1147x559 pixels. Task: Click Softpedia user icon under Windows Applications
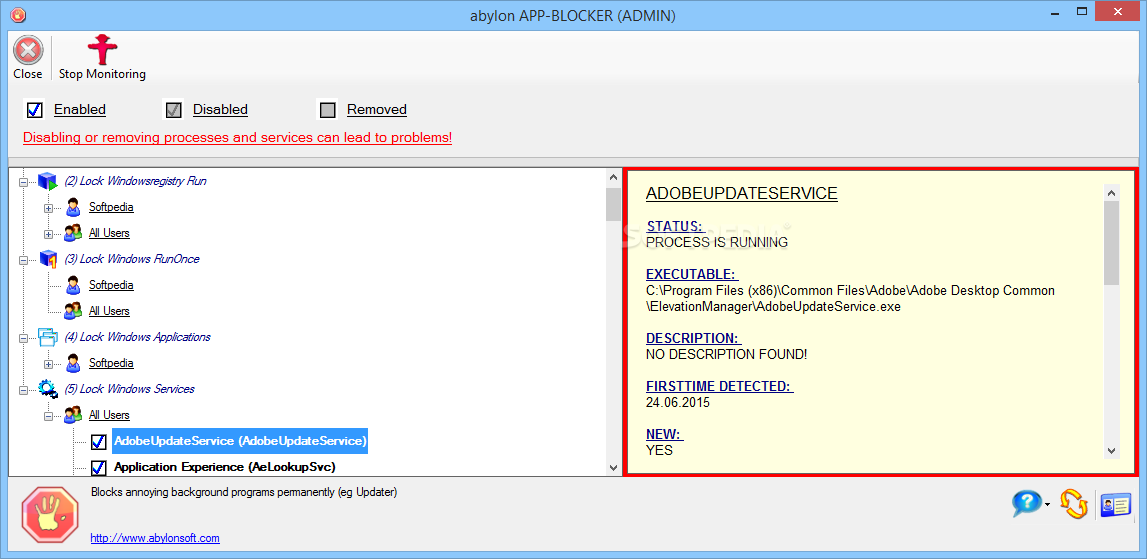coord(73,363)
